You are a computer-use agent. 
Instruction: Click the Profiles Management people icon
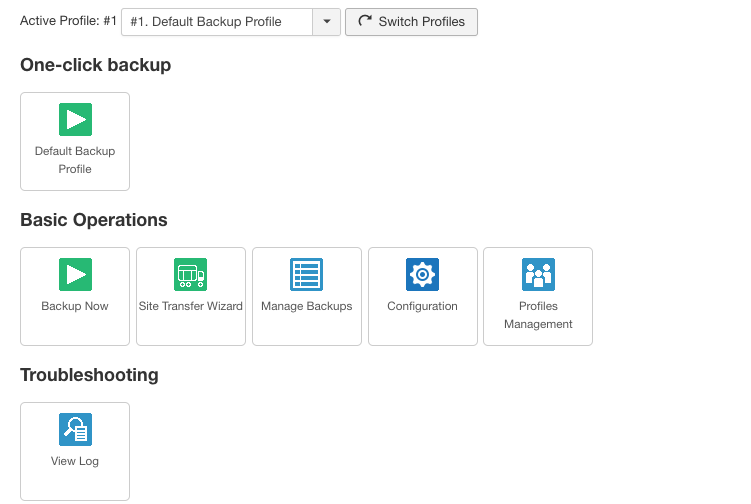point(538,275)
